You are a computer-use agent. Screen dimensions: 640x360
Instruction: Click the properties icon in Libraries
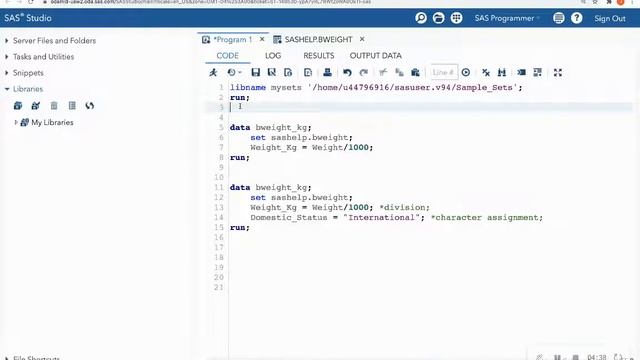pyautogui.click(x=72, y=106)
